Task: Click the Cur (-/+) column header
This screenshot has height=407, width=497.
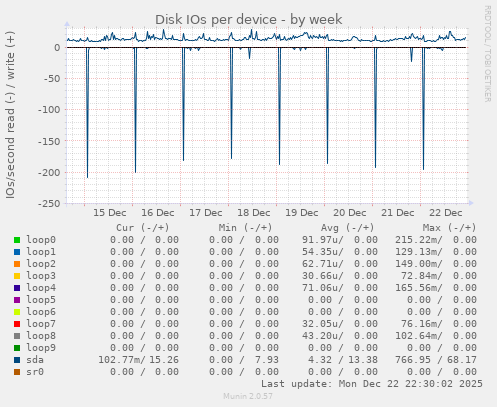Action: [x=143, y=228]
